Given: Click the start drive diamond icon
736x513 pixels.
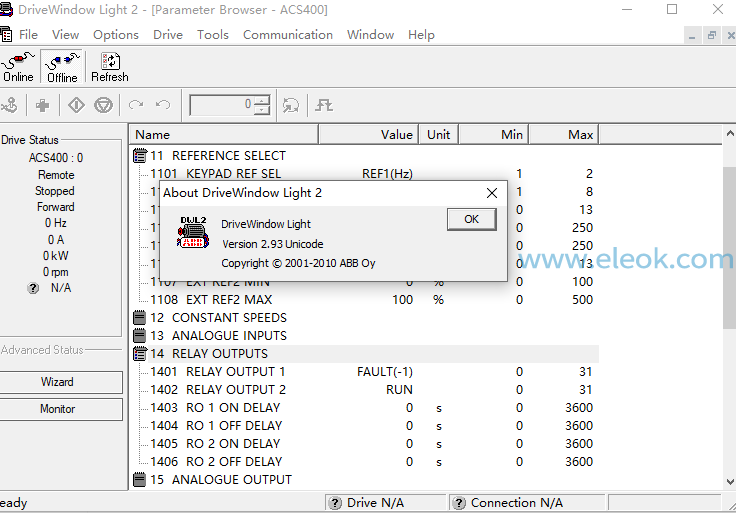Looking at the screenshot, I should point(76,105).
